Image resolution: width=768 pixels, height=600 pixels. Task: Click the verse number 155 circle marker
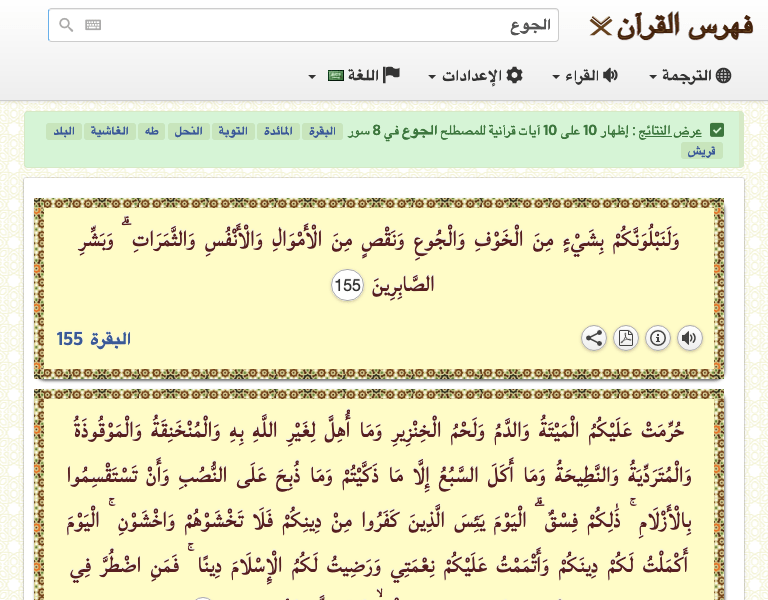tap(347, 285)
